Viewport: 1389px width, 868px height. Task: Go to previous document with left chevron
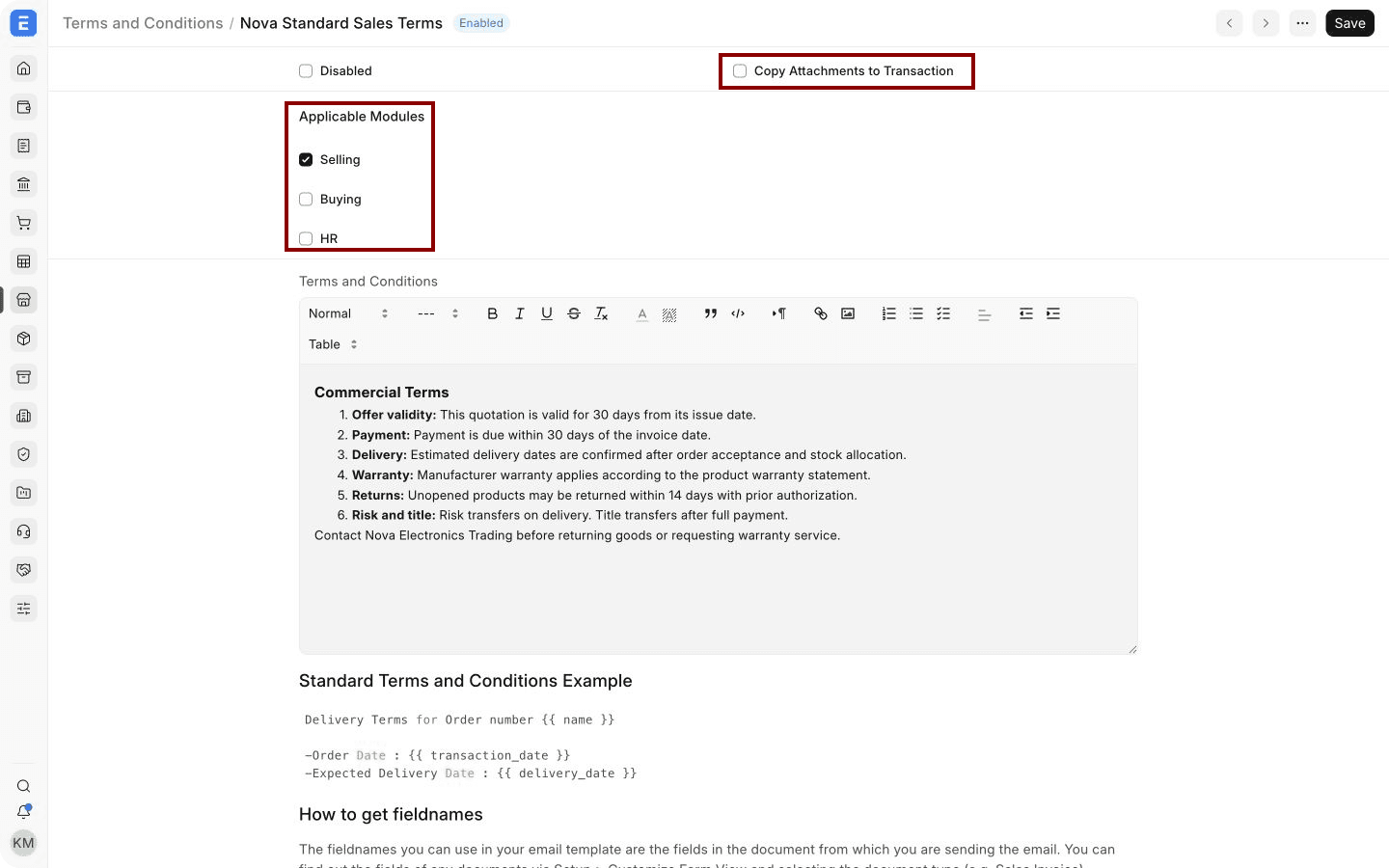tap(1229, 23)
